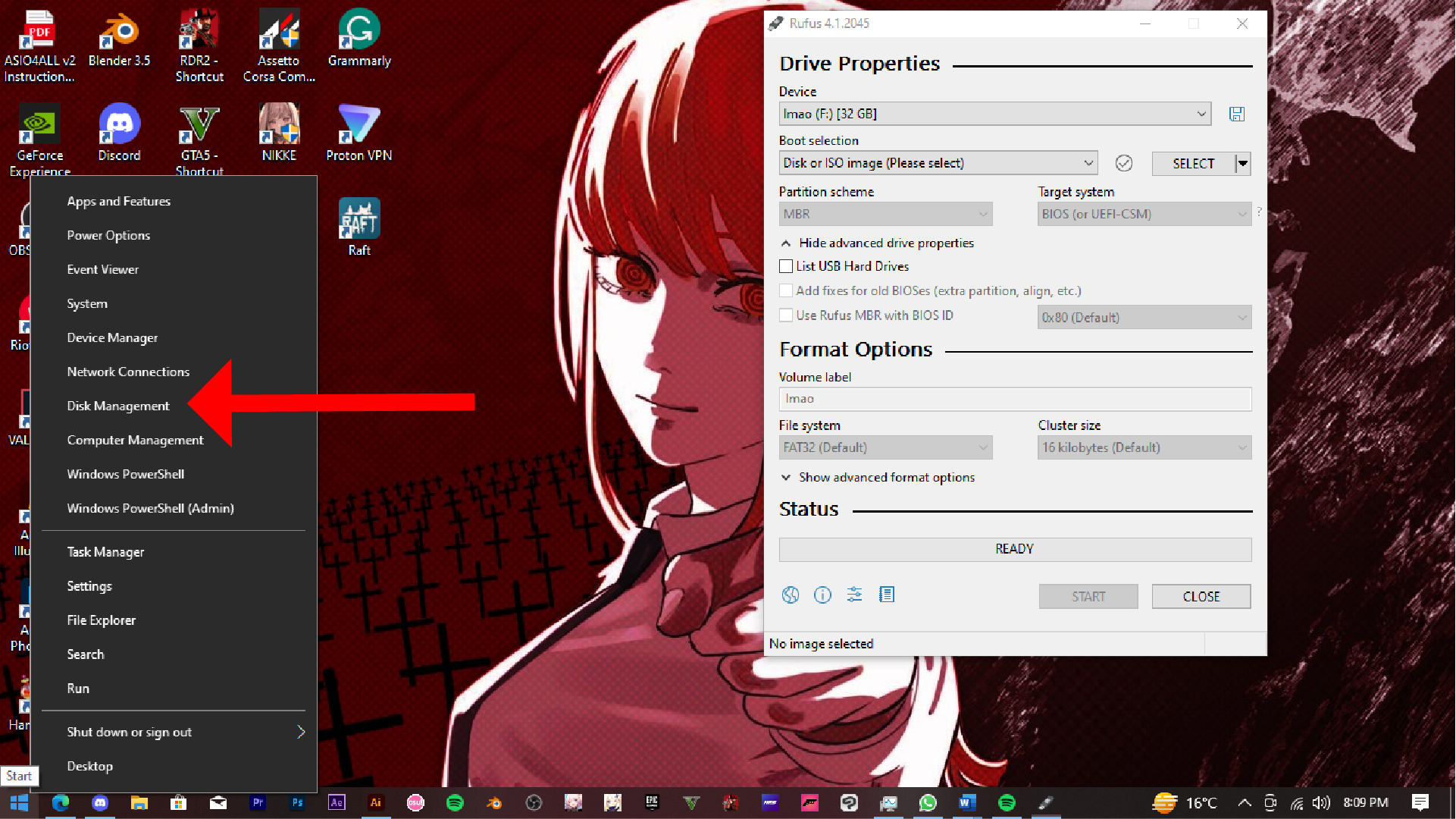
Task: Click the checksum checkmark icon next to Boot selection
Action: click(1123, 163)
